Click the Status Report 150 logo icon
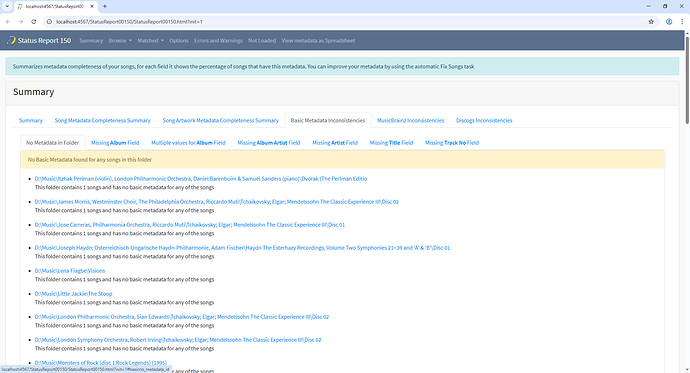Screen dimensions: 690x373 click(11, 40)
